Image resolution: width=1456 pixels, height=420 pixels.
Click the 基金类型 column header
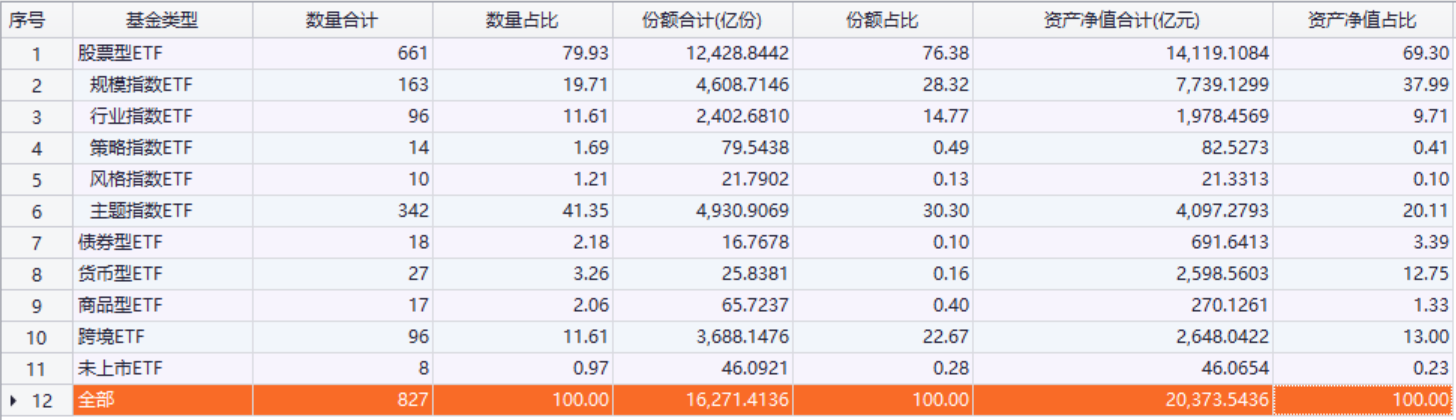162,20
